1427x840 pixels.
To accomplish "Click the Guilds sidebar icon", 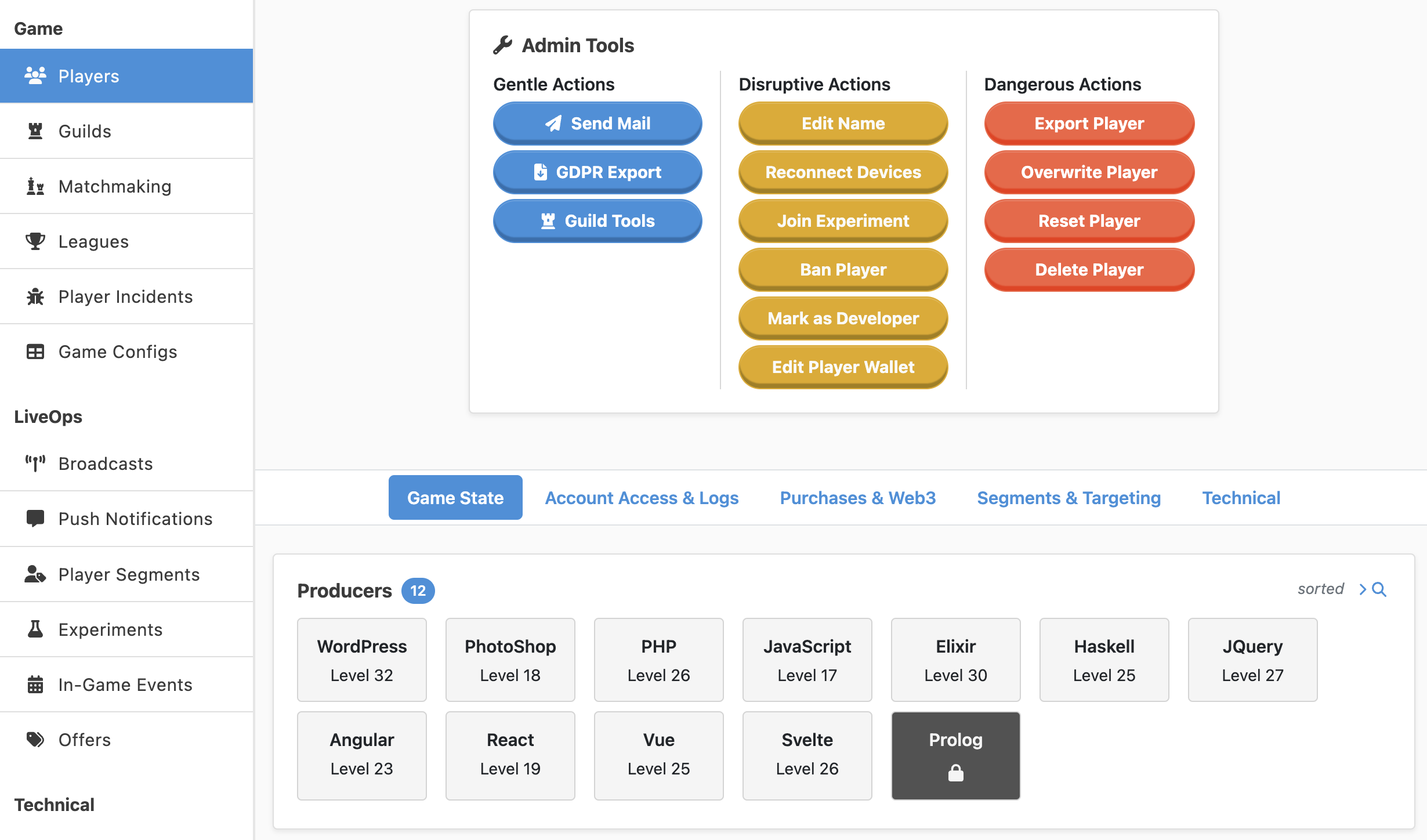I will [36, 130].
